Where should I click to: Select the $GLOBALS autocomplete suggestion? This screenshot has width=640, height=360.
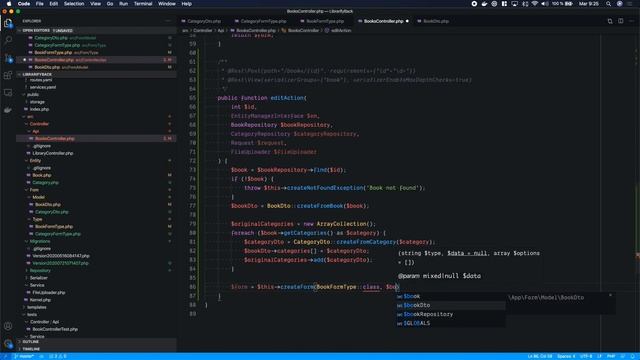tap(450, 323)
